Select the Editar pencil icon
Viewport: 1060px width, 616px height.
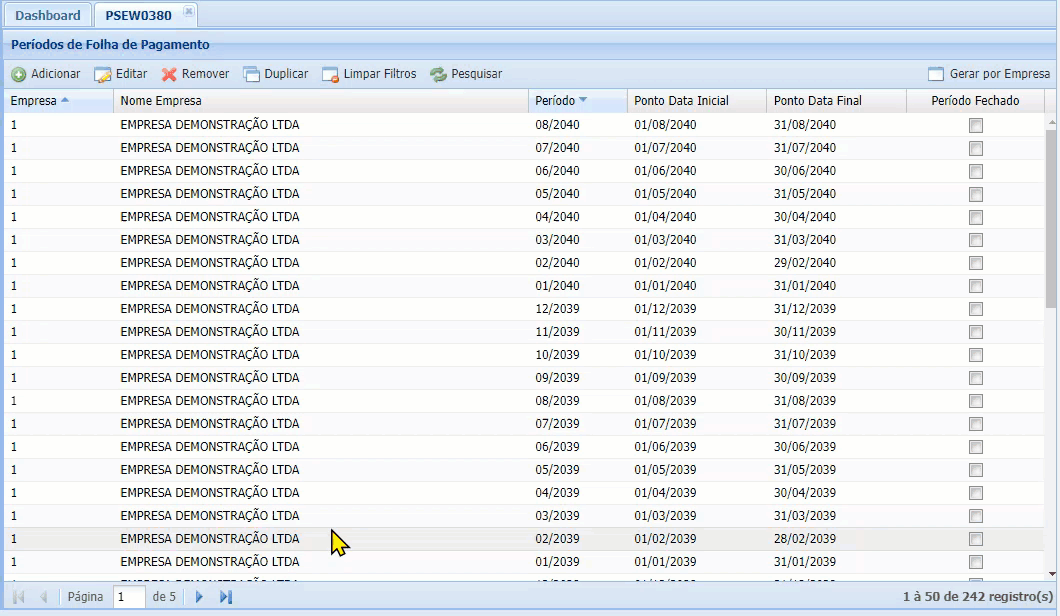pyautogui.click(x=104, y=73)
